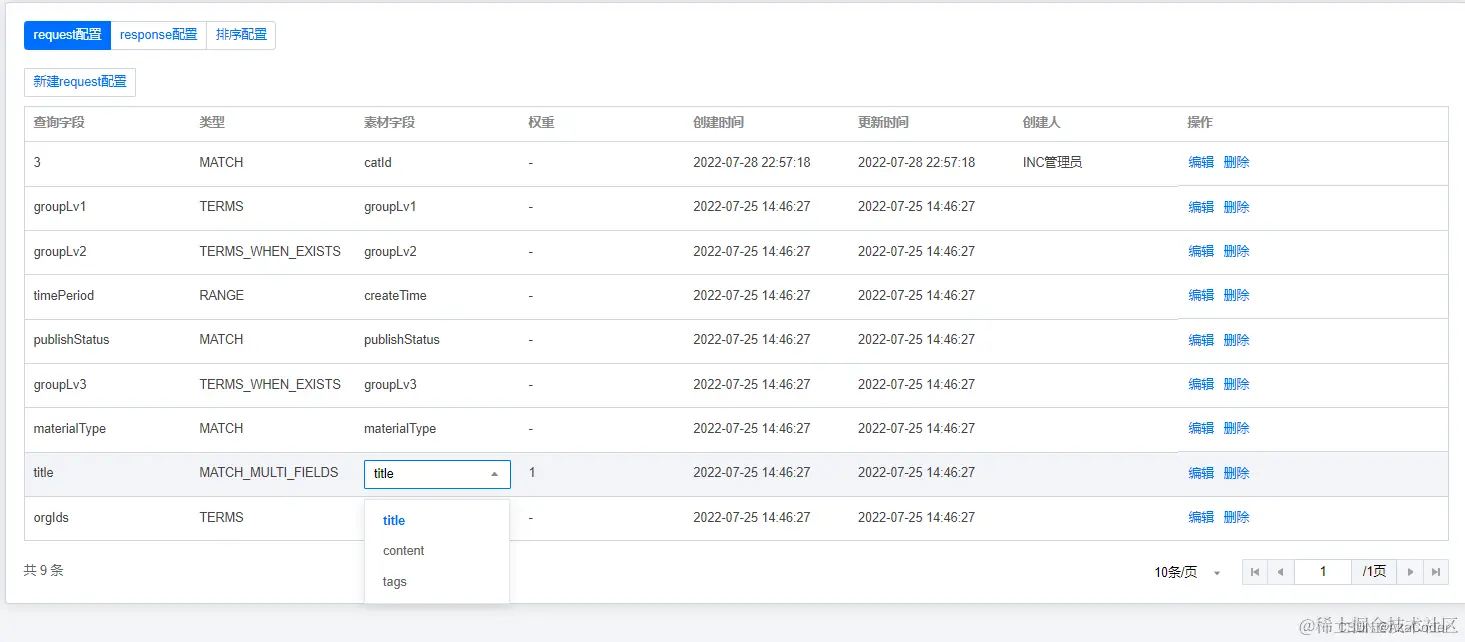Select the catId material field cell
This screenshot has width=1465, height=642.
point(378,162)
